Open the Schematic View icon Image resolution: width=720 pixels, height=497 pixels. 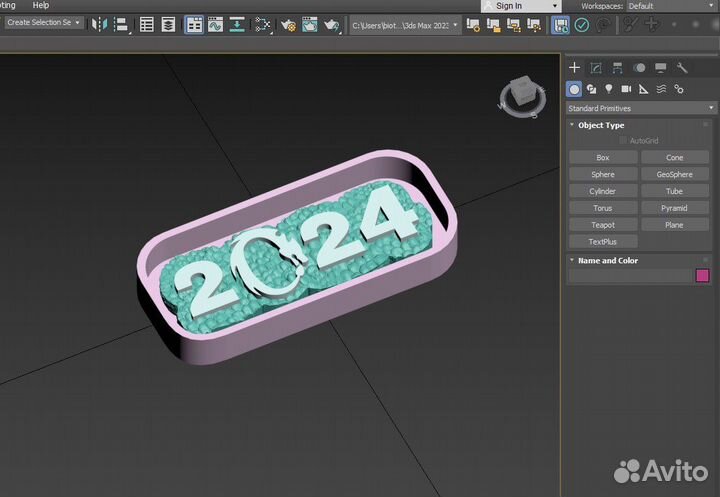pyautogui.click(x=264, y=24)
